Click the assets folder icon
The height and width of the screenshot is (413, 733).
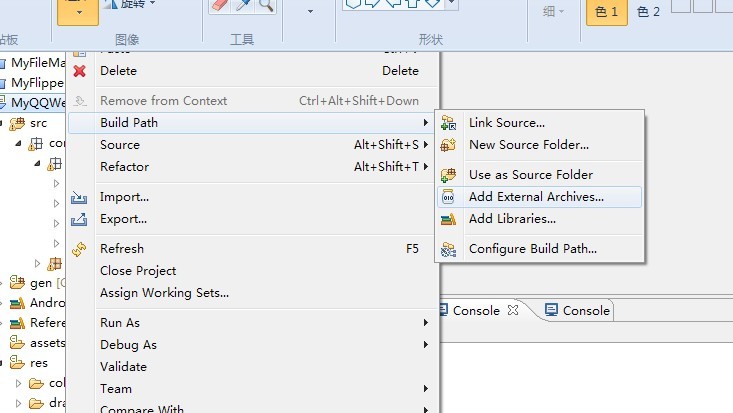(x=17, y=342)
